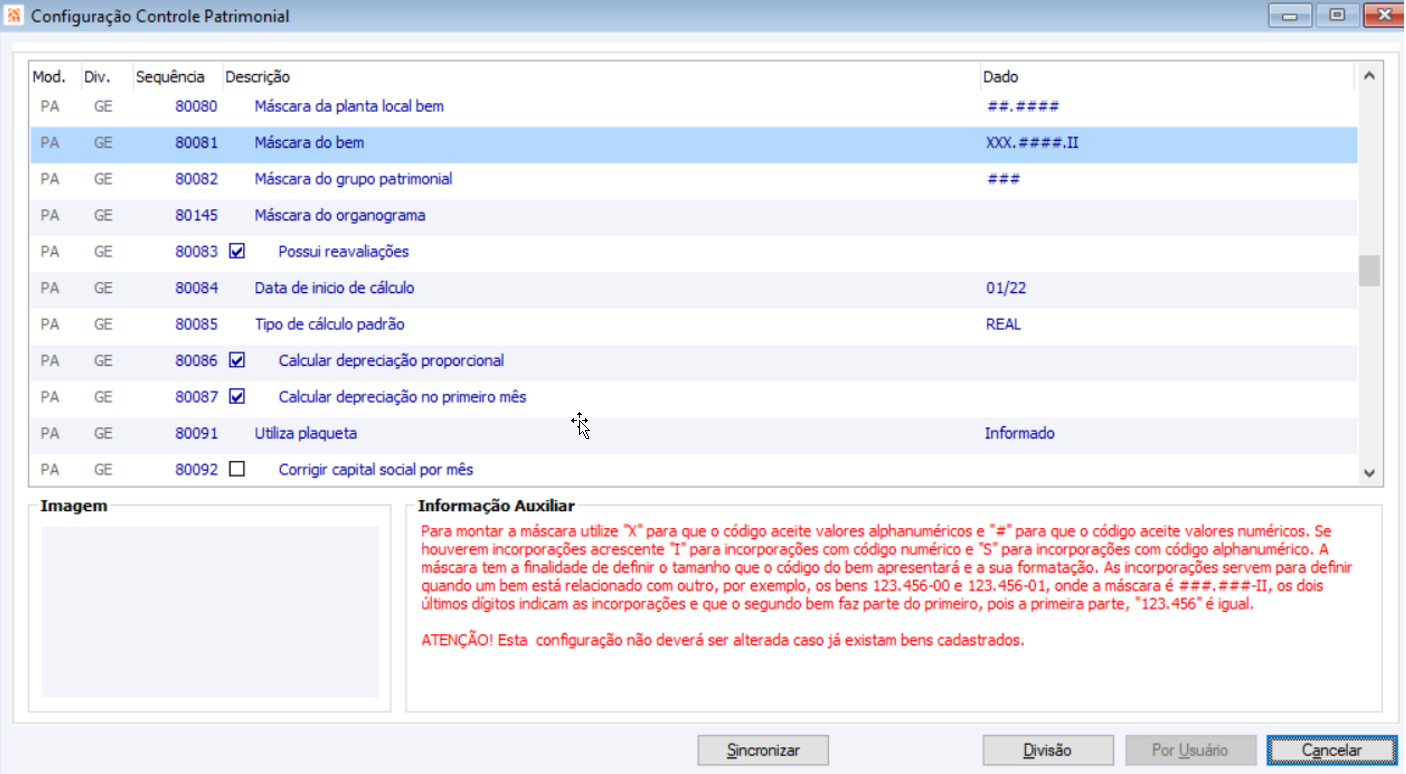The height and width of the screenshot is (774, 1406).
Task: Minimize the Configuração Controle Patrimonial window
Action: [x=1290, y=16]
